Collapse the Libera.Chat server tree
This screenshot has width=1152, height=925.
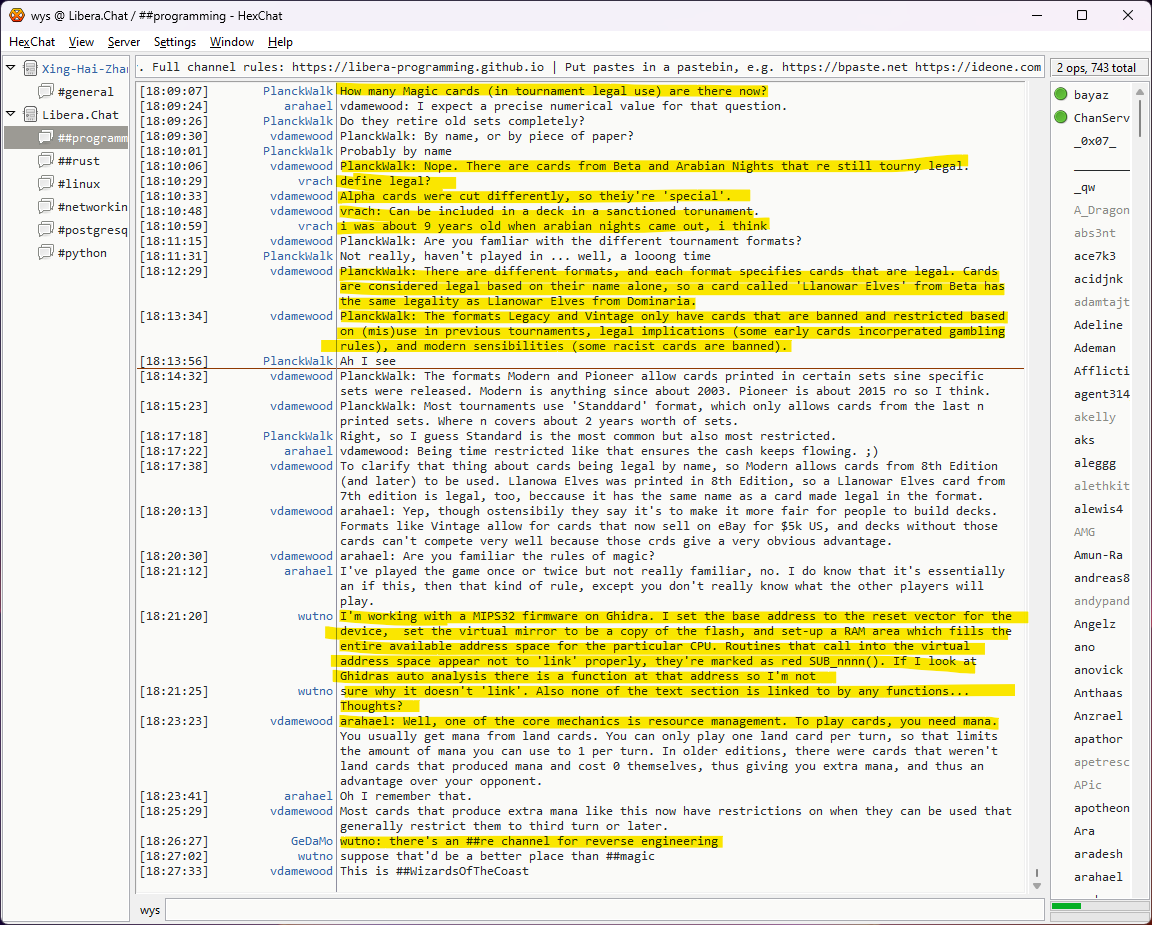point(11,115)
